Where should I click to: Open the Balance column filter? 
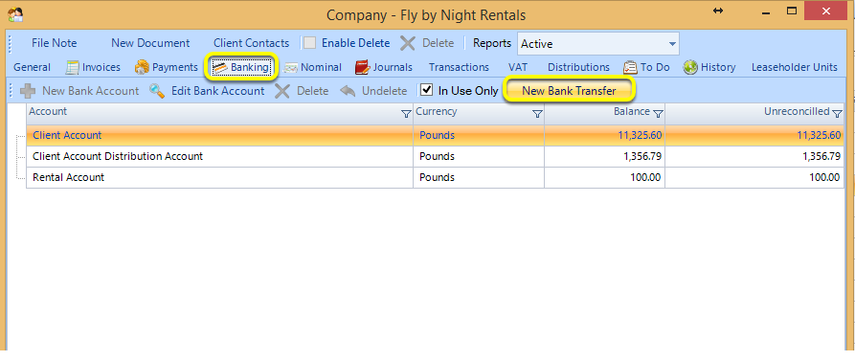pyautogui.click(x=658, y=113)
